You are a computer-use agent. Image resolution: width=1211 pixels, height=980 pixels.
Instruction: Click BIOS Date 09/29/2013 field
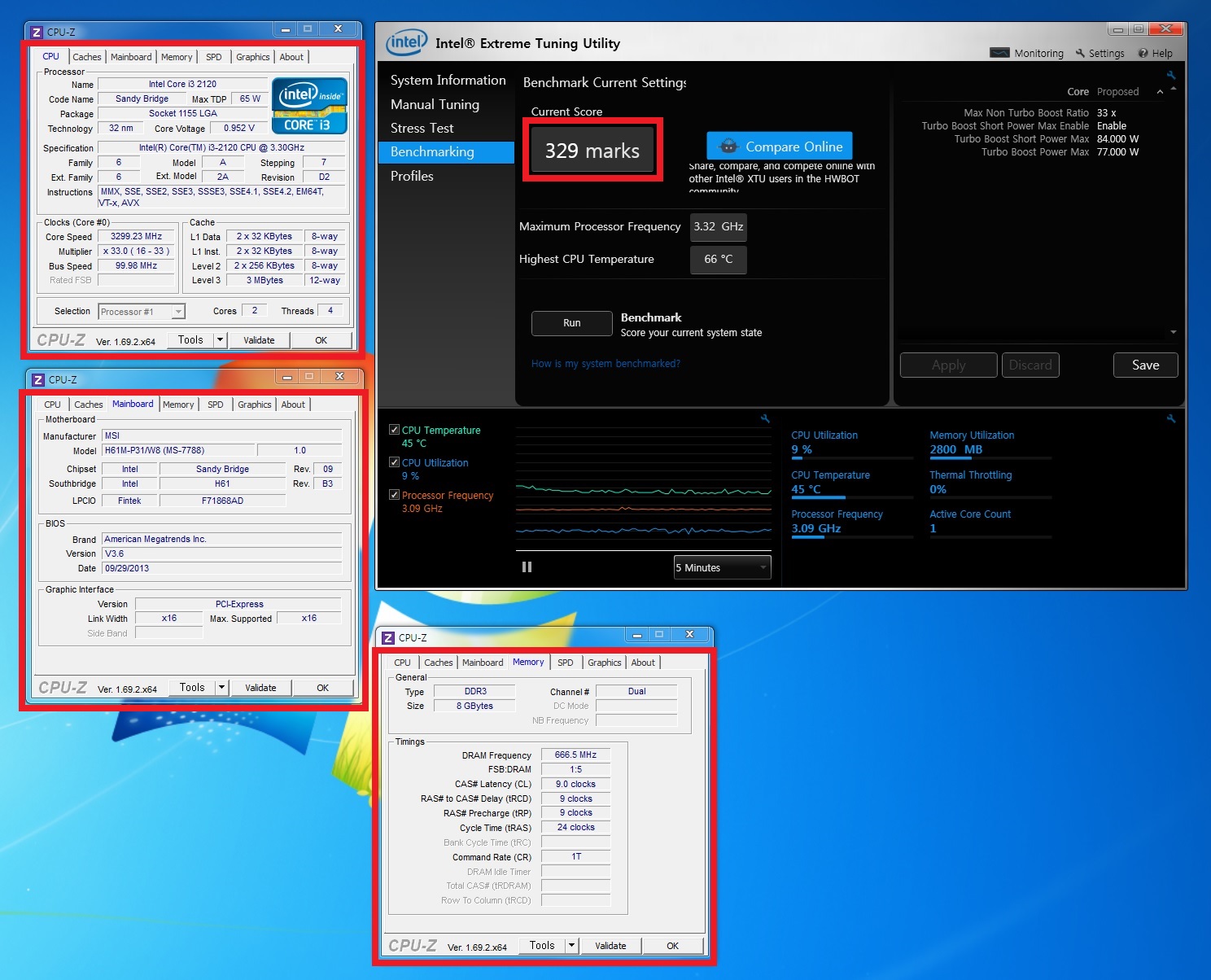click(221, 568)
